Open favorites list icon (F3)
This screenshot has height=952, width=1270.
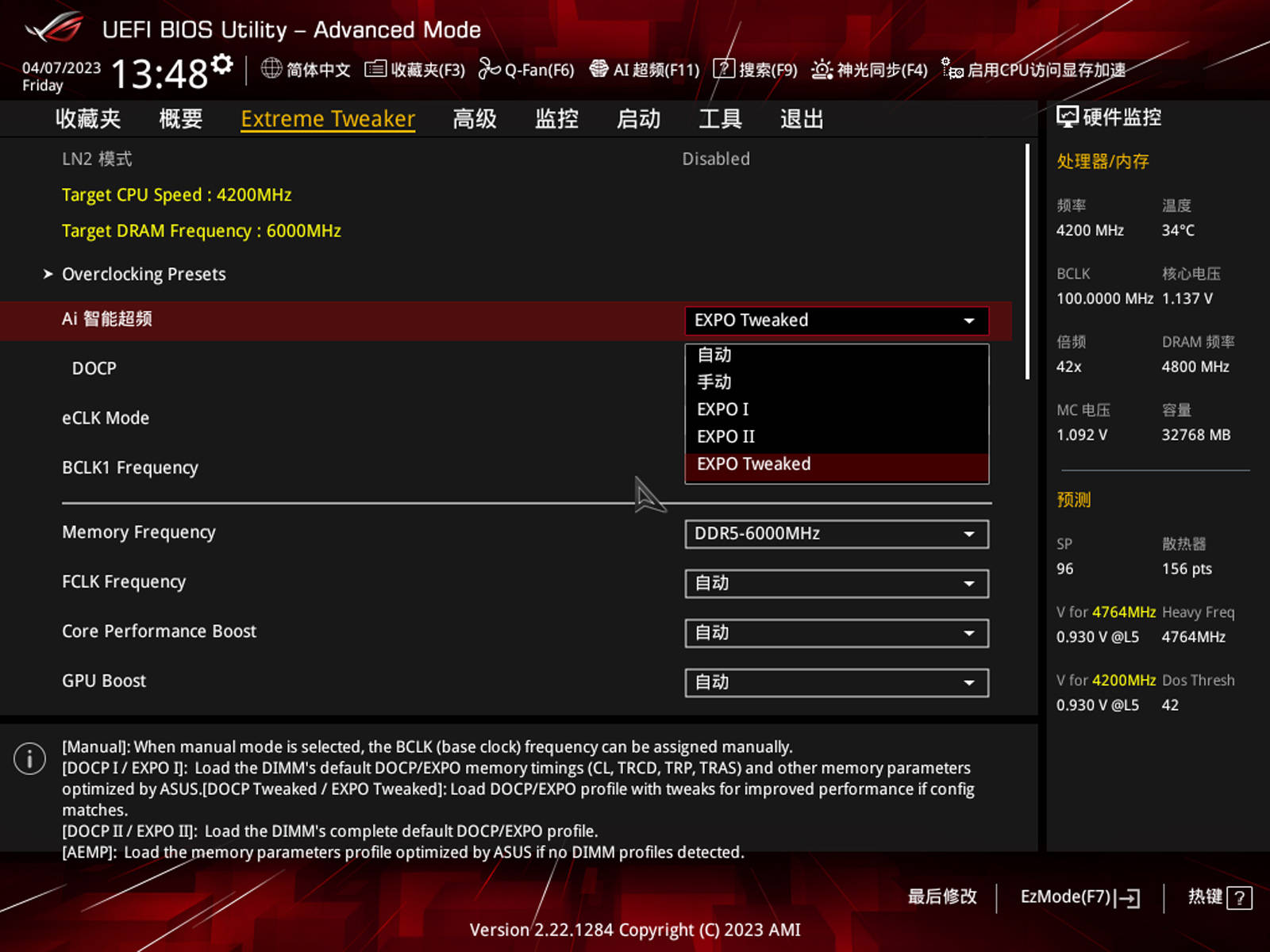[375, 69]
